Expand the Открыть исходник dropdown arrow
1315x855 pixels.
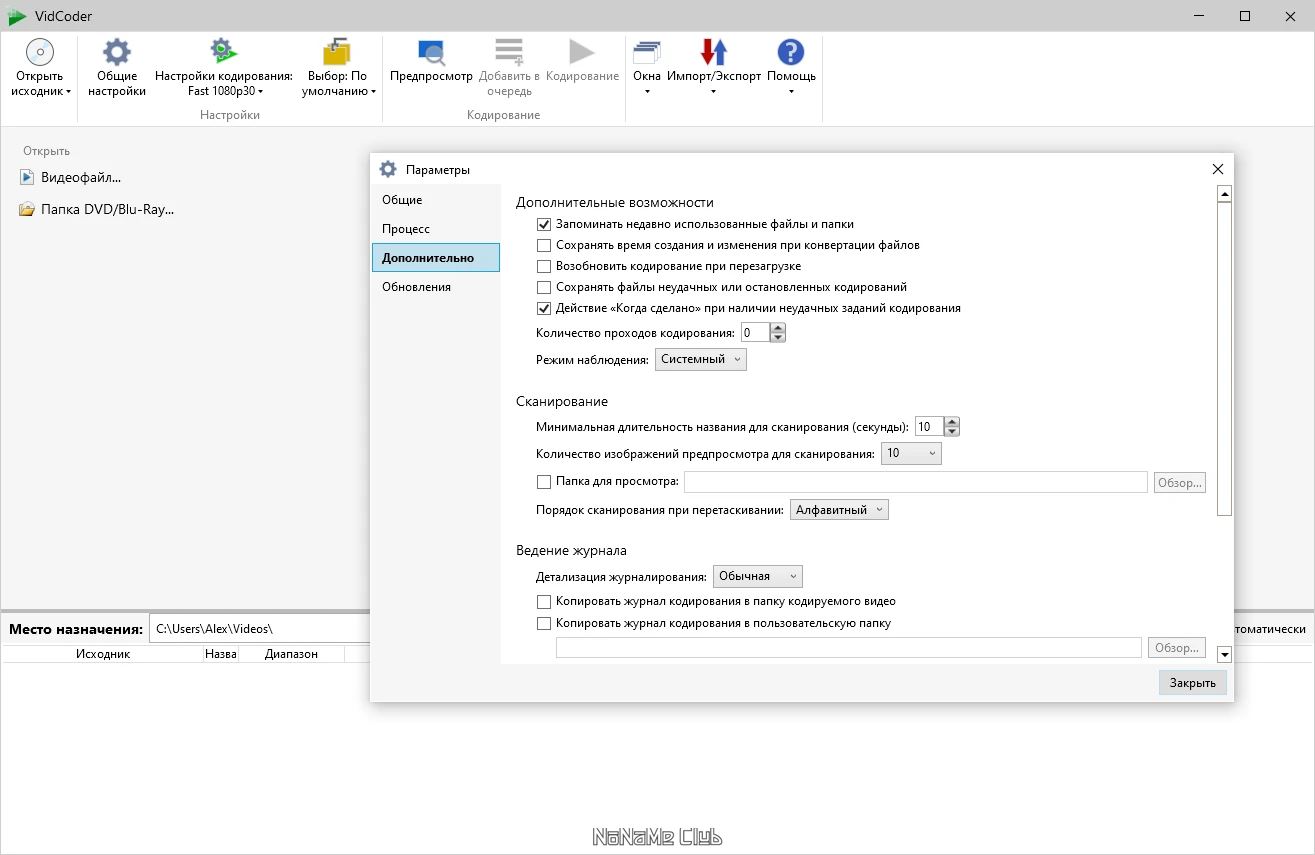pyautogui.click(x=69, y=92)
